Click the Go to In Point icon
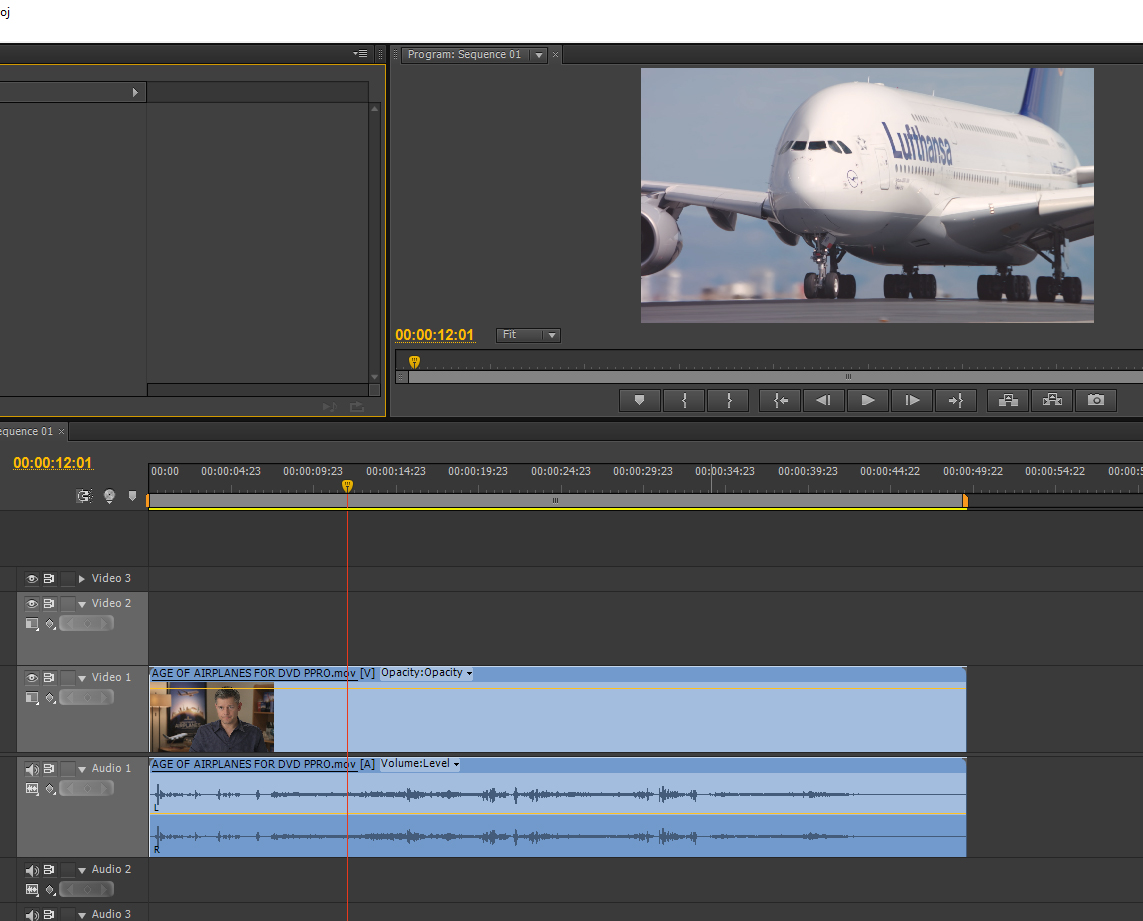The height and width of the screenshot is (921, 1143). pos(779,400)
